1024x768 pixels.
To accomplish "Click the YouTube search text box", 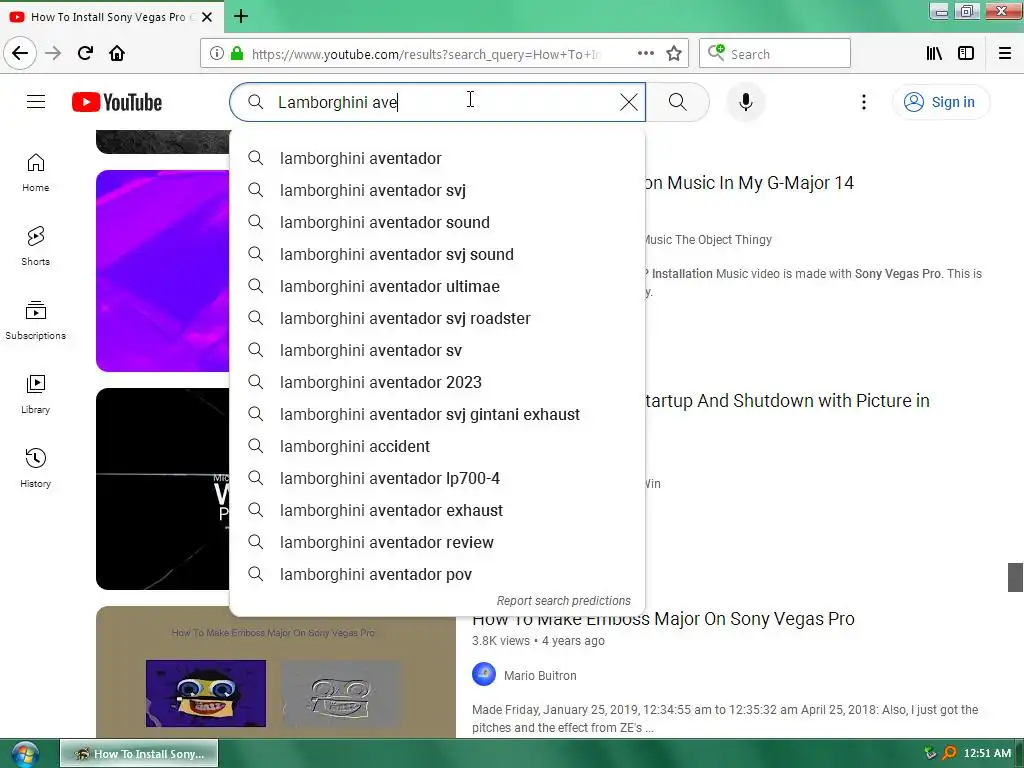I will (438, 102).
